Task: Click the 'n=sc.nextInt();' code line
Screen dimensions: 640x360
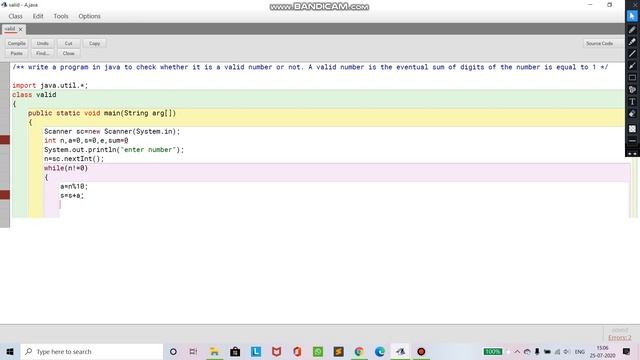Action: coord(74,158)
